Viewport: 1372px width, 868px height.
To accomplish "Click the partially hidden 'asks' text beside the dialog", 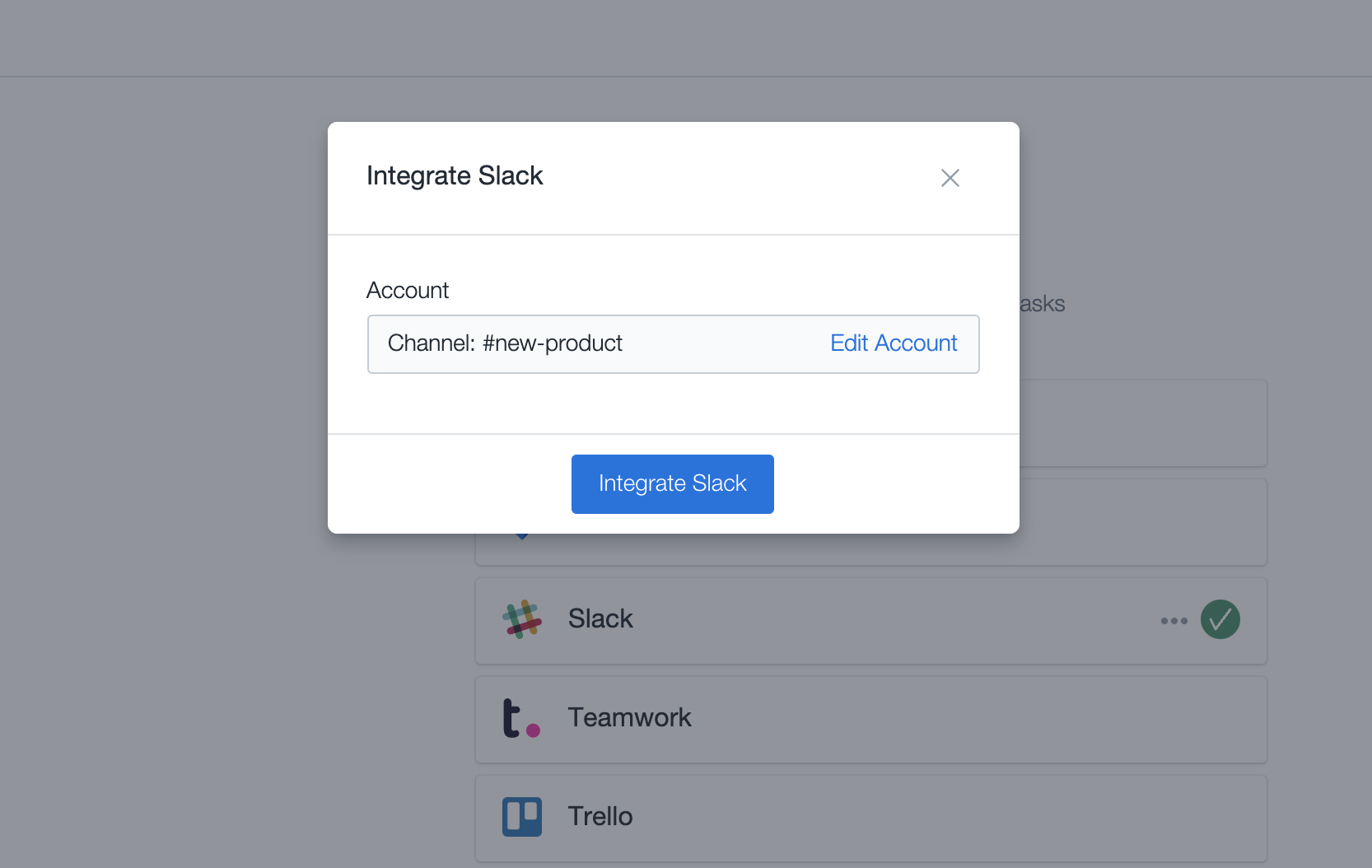I will pos(1043,304).
